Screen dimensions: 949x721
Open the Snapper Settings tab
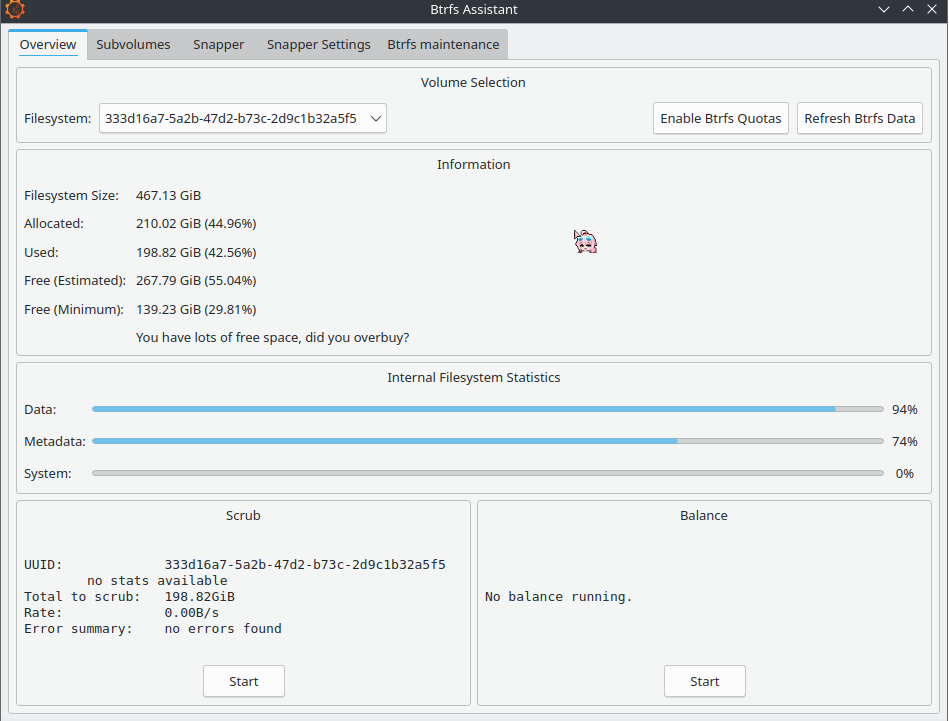[x=318, y=45]
